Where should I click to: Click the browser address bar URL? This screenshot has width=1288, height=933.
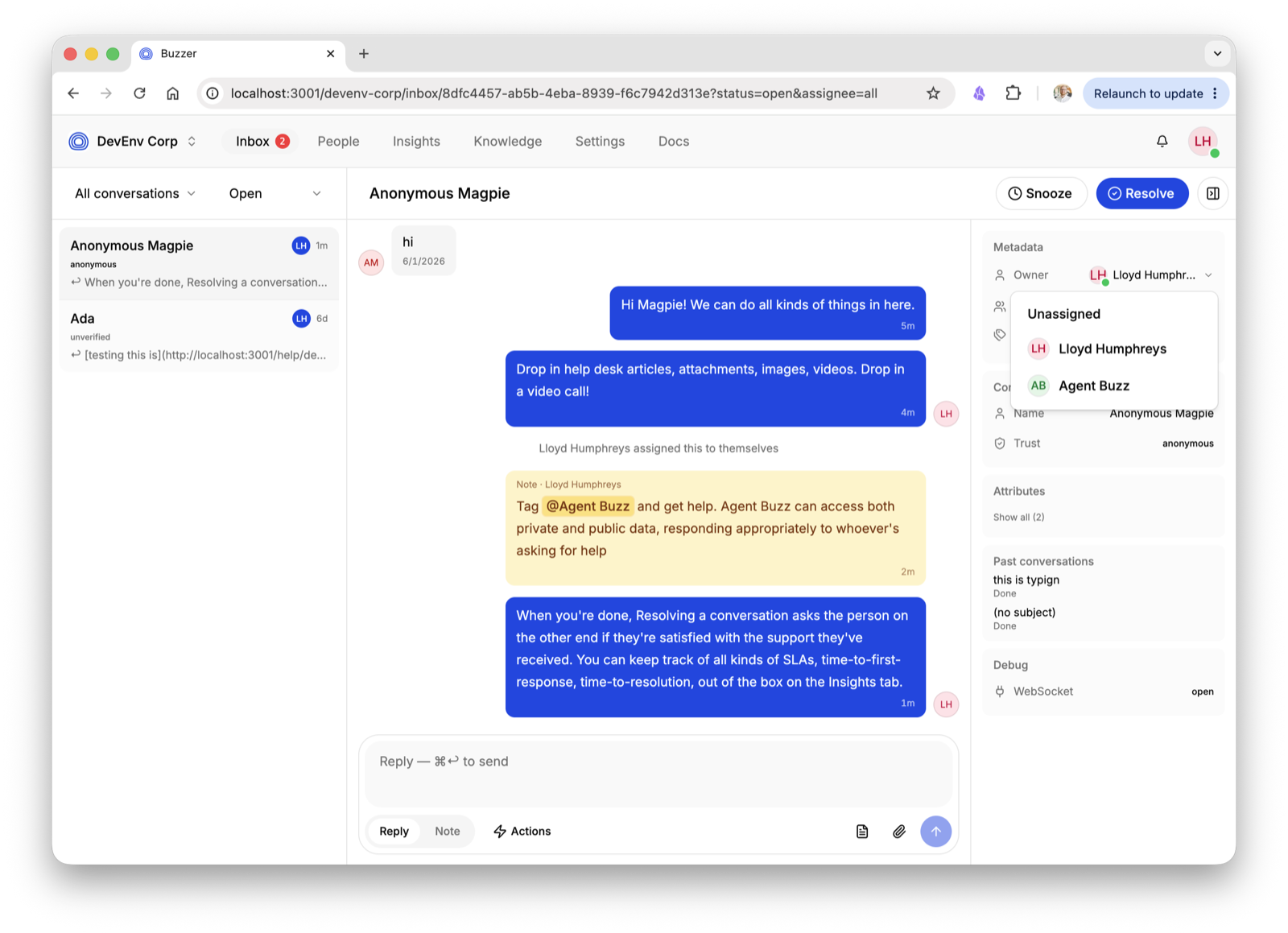click(x=554, y=93)
